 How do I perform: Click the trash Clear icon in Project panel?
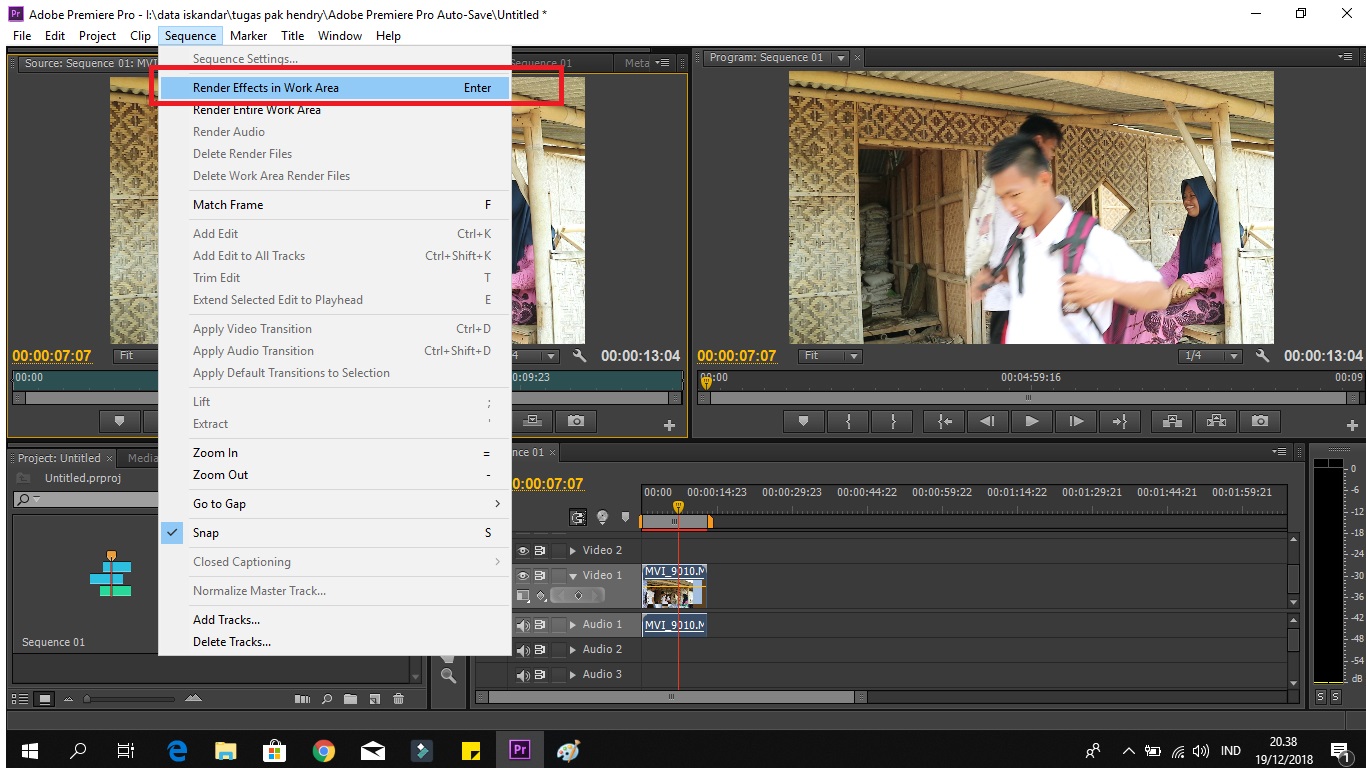(399, 699)
